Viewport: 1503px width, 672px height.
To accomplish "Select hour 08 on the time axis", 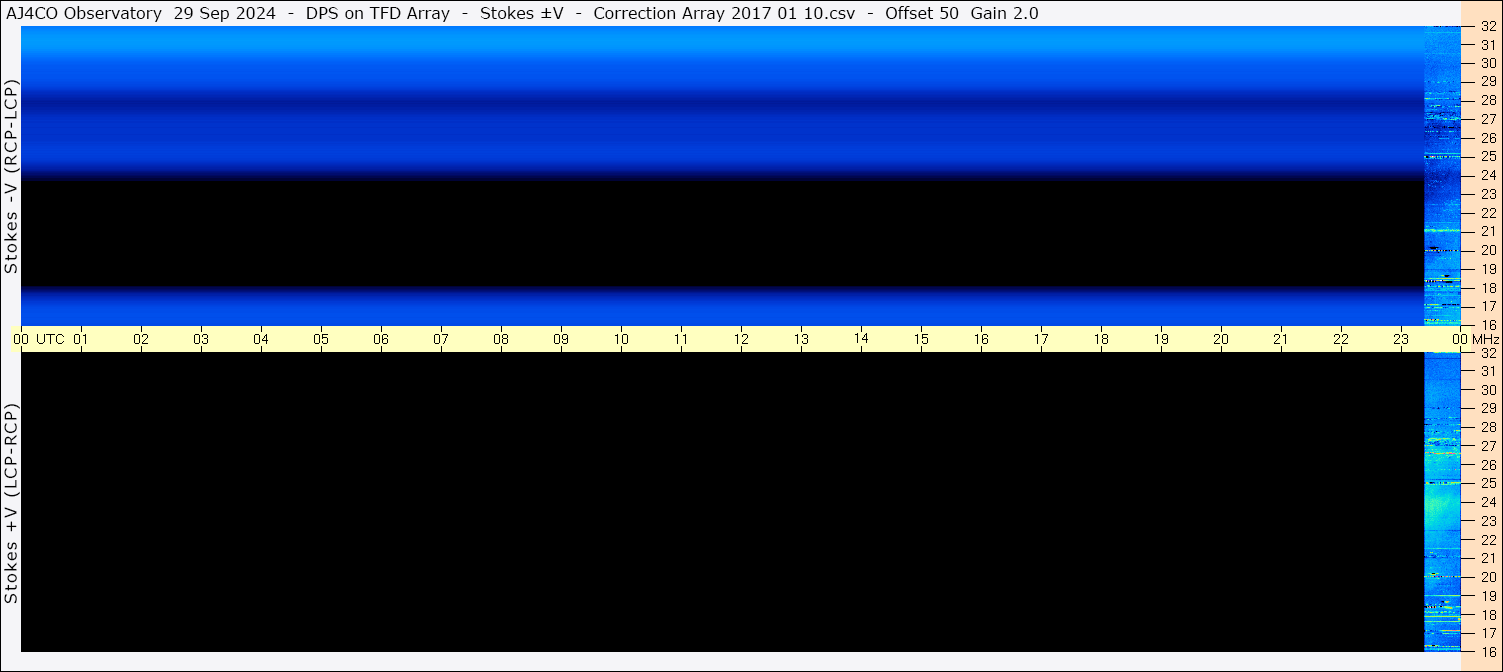I will 501,339.
